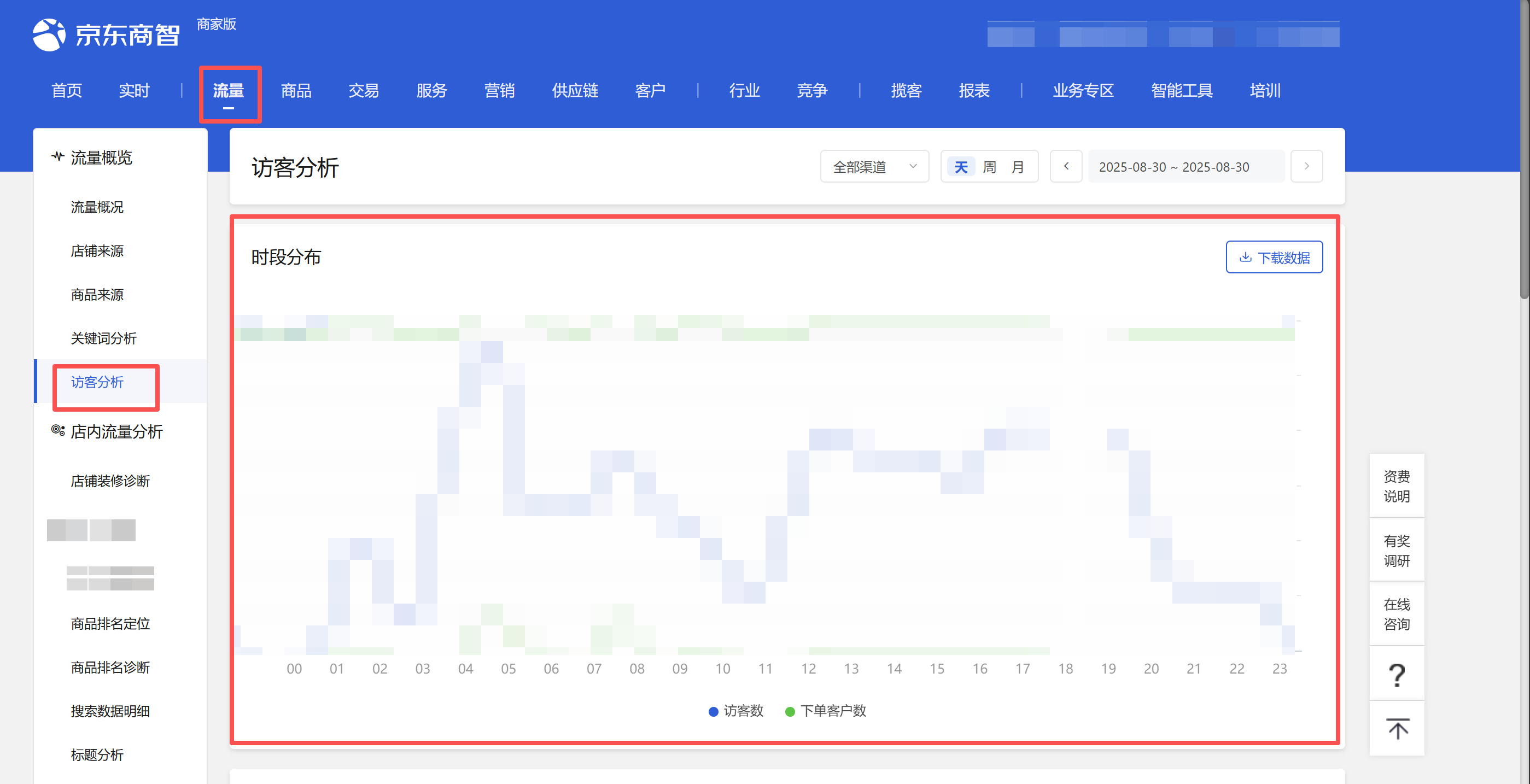Viewport: 1530px width, 784px height.
Task: Toggle the 下单客户数 legend series
Action: [x=826, y=711]
